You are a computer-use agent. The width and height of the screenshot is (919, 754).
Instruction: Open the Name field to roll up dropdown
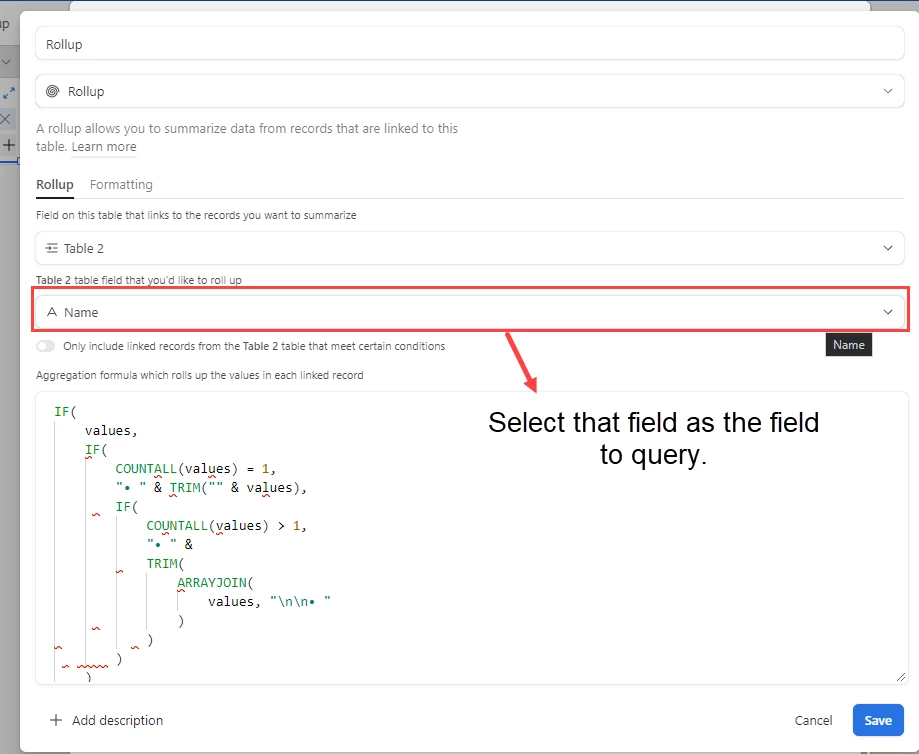coord(469,312)
